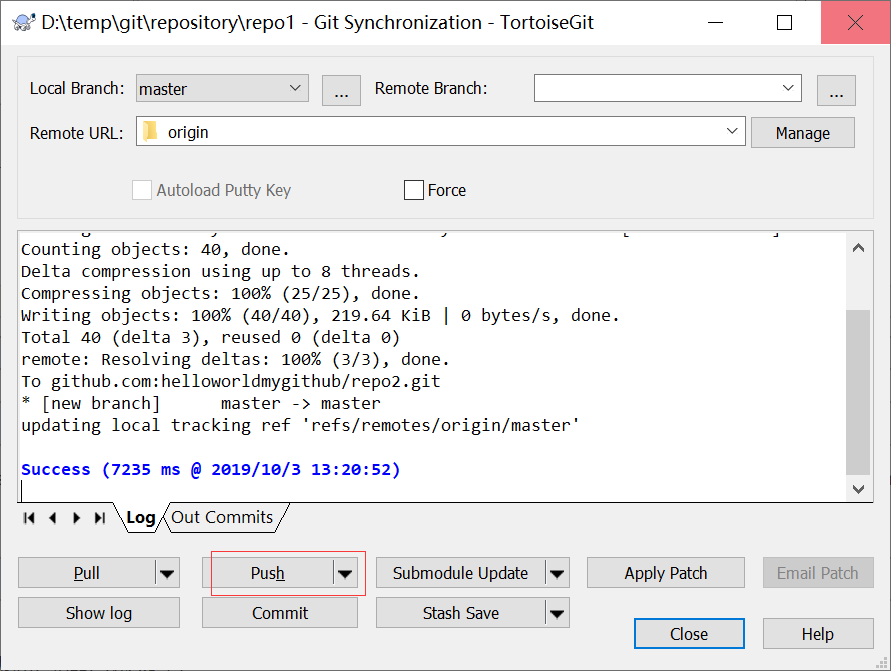Toggle the Autoload Putty Key checkbox
The width and height of the screenshot is (891, 671).
141,190
